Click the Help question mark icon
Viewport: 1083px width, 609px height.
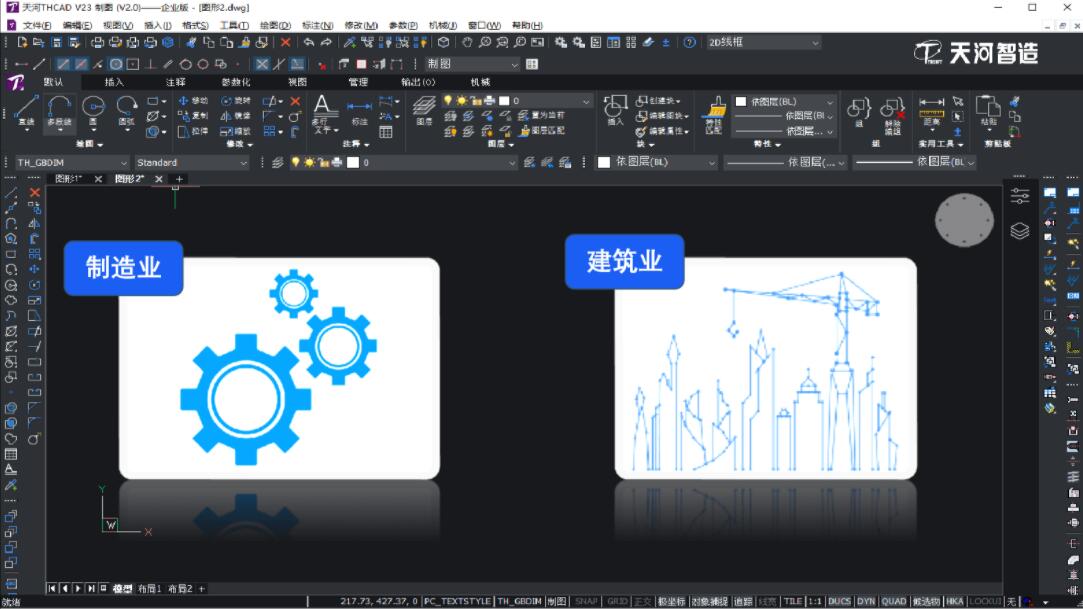pyautogui.click(x=689, y=43)
